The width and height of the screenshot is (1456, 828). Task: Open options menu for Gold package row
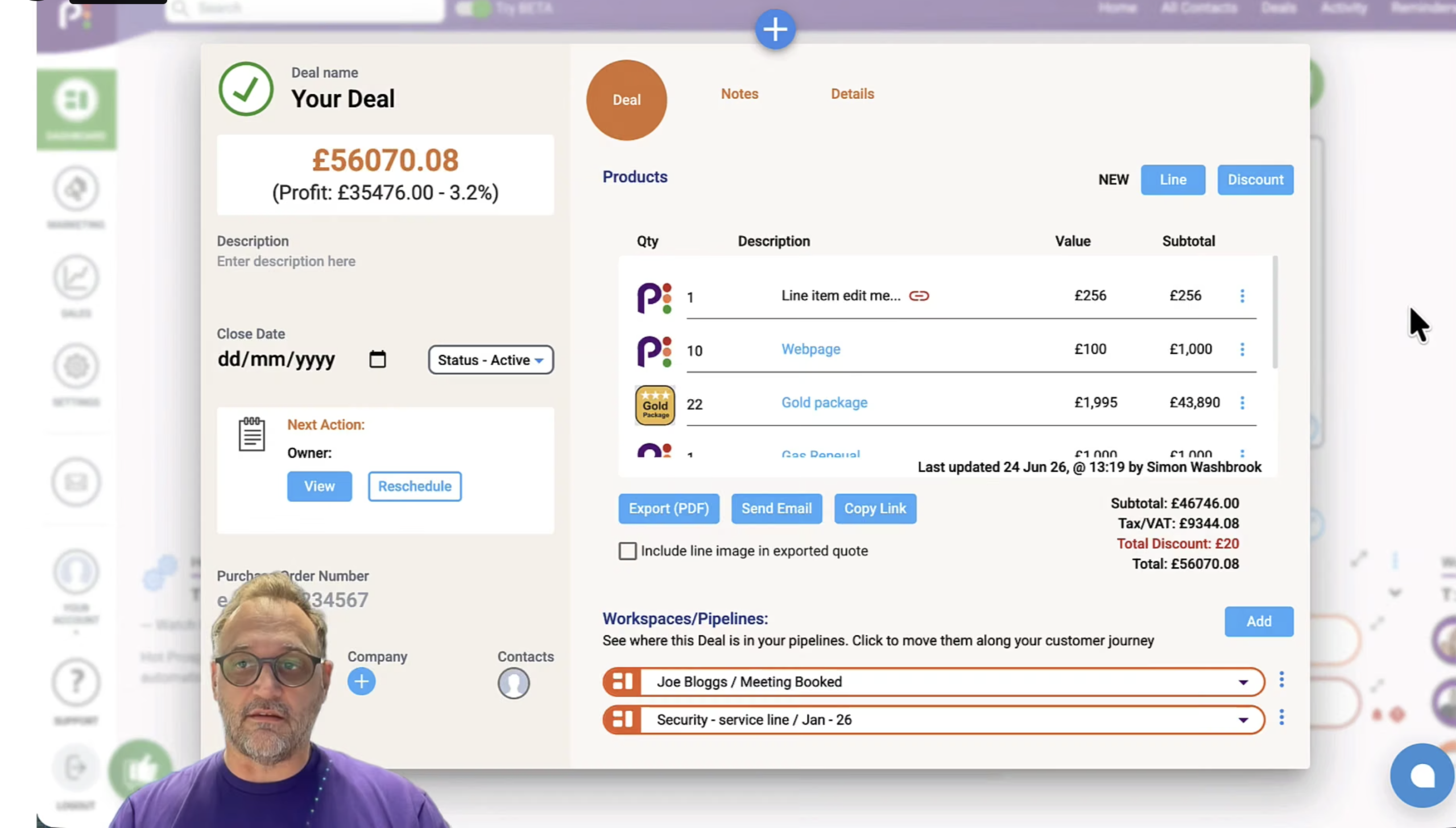click(x=1242, y=403)
